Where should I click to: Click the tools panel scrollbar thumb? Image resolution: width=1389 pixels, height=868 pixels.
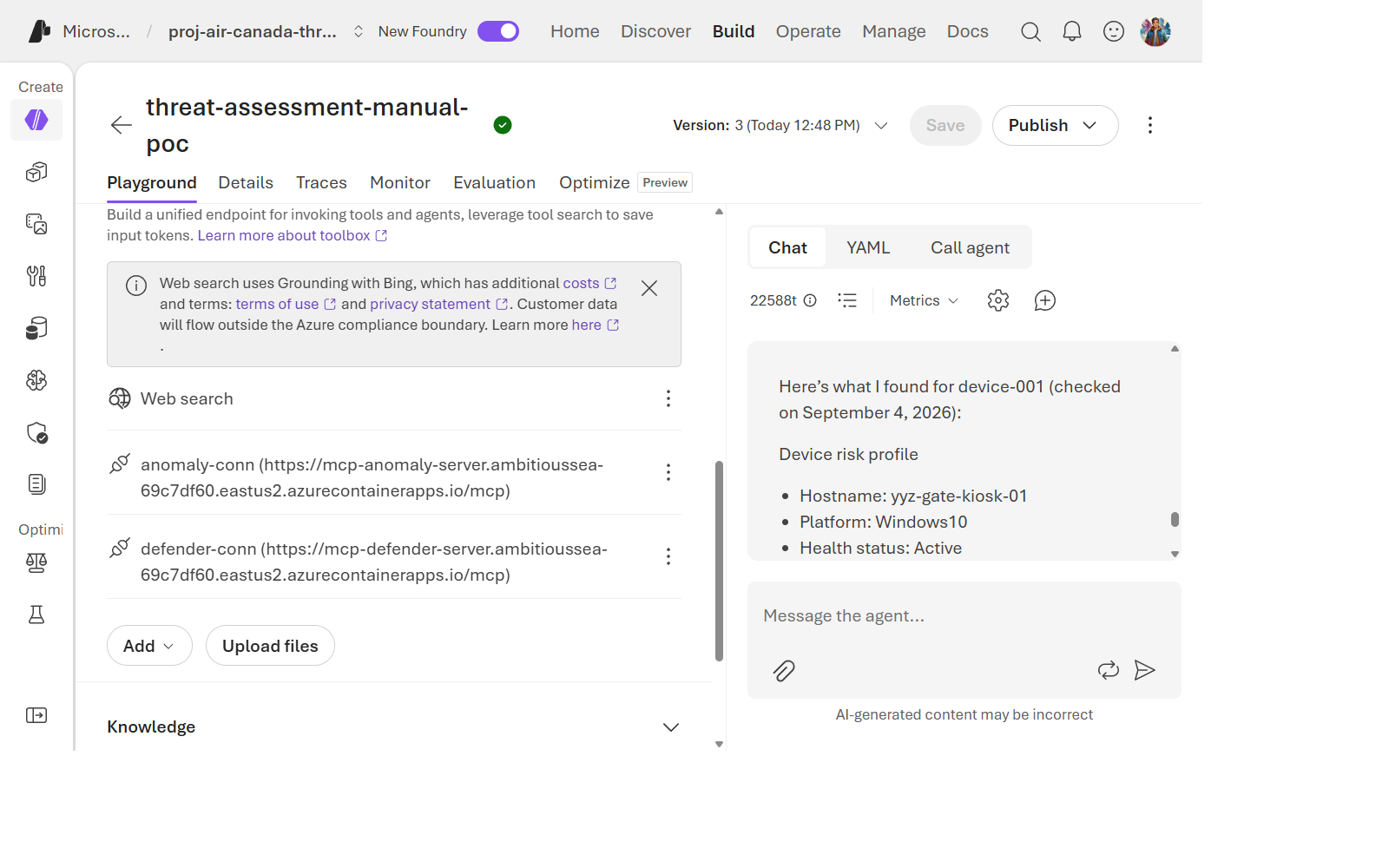click(719, 561)
